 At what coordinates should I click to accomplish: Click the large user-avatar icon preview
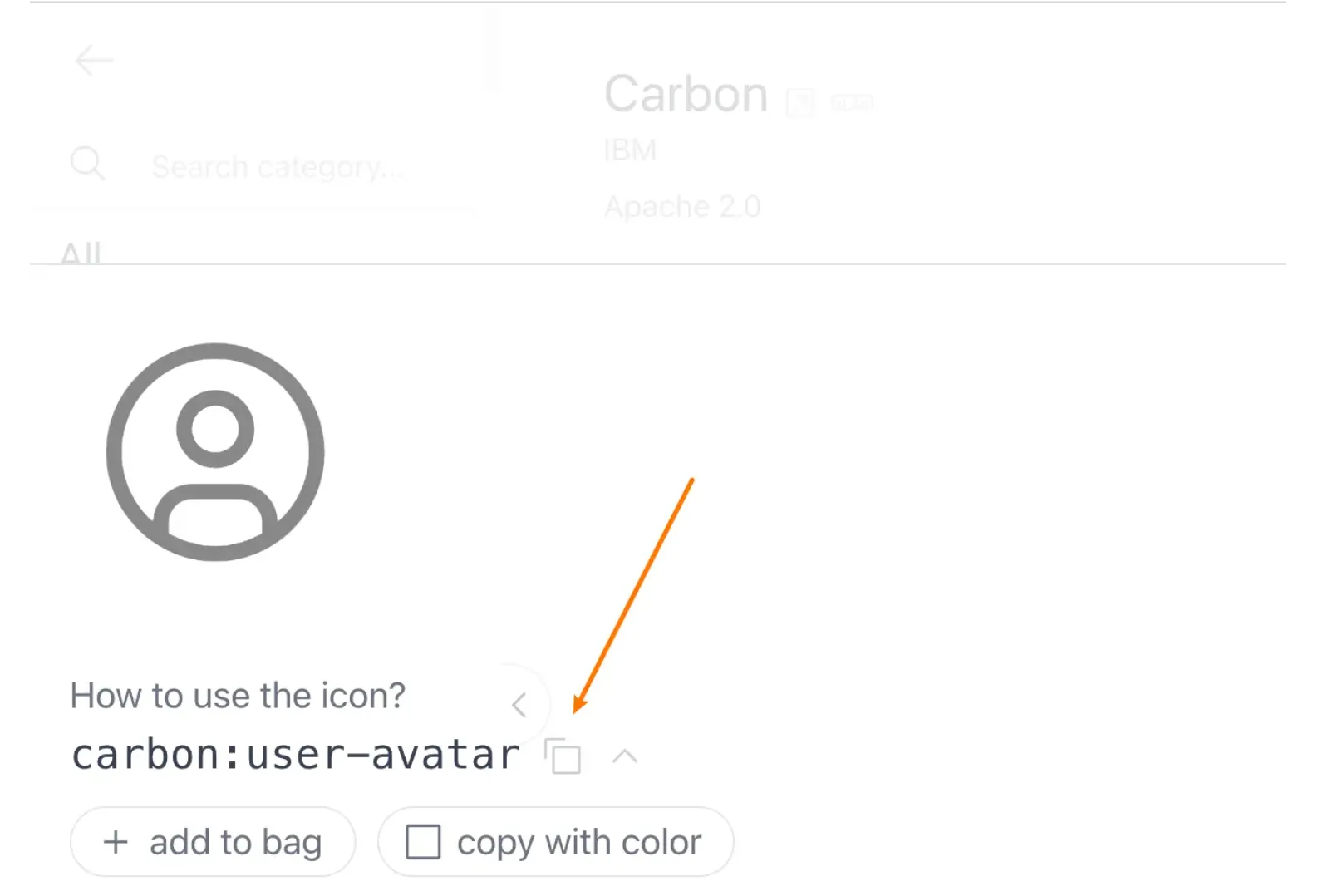[215, 451]
